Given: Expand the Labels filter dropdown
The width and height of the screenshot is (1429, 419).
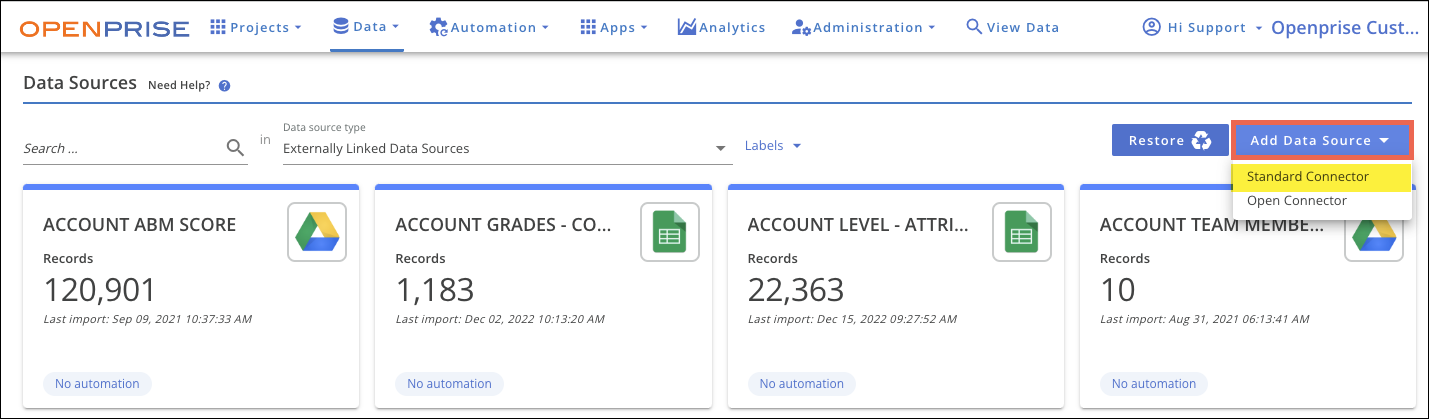Looking at the screenshot, I should coord(773,146).
